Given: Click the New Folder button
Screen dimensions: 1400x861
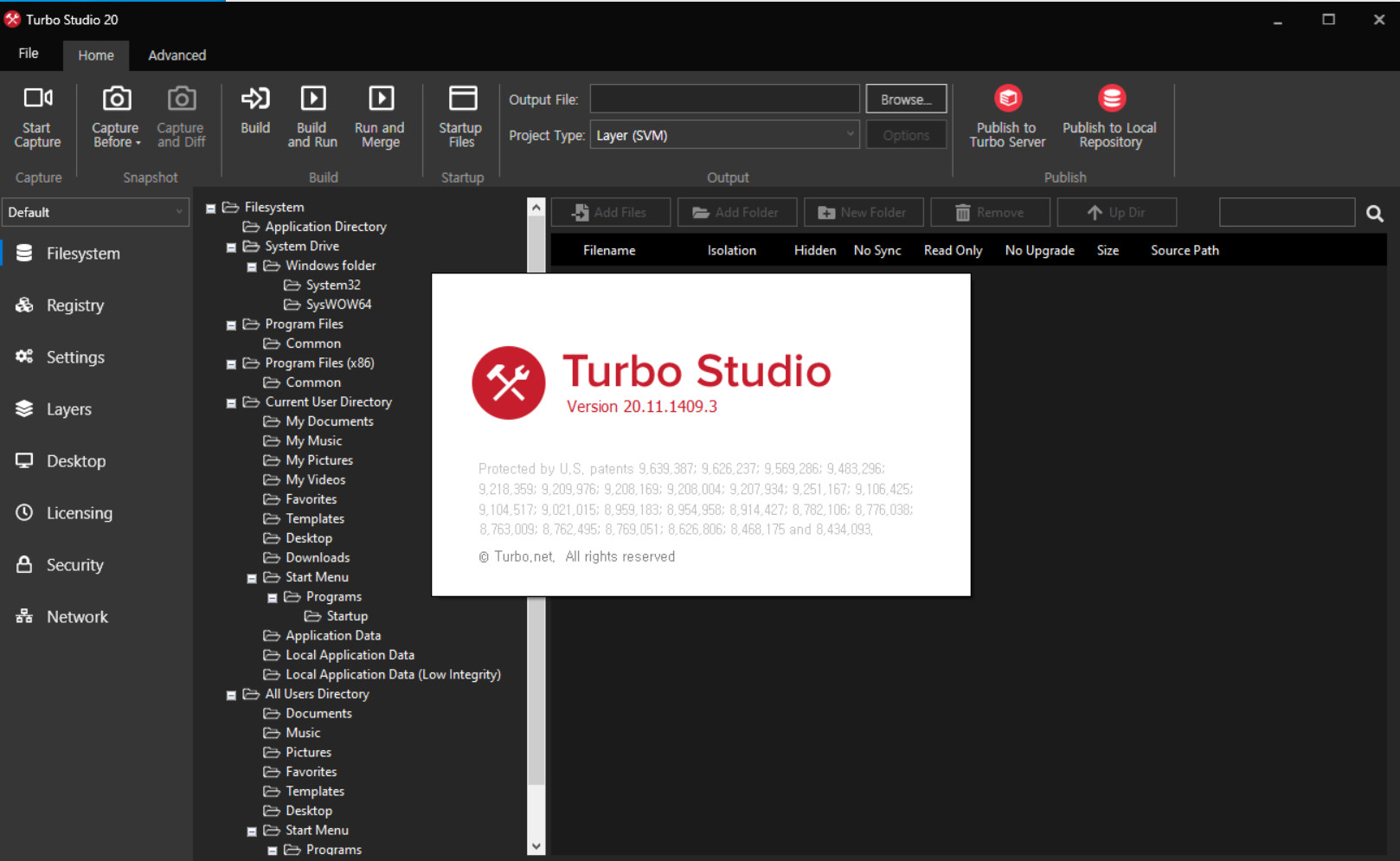Looking at the screenshot, I should coord(864,212).
